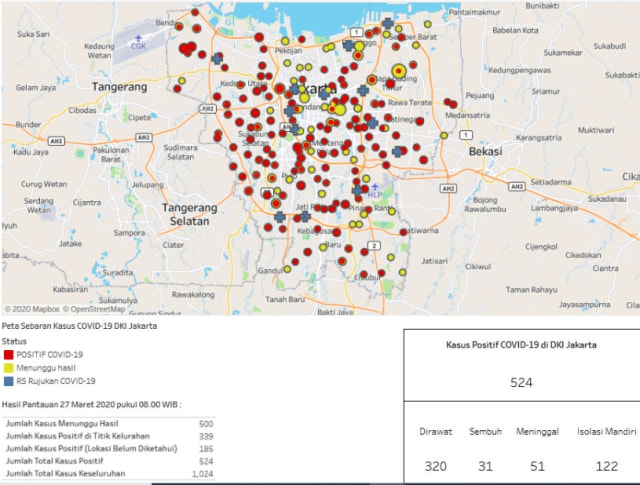Select the blue hospital cross beside HLP airport
The width and height of the screenshot is (640, 485).
[358, 190]
